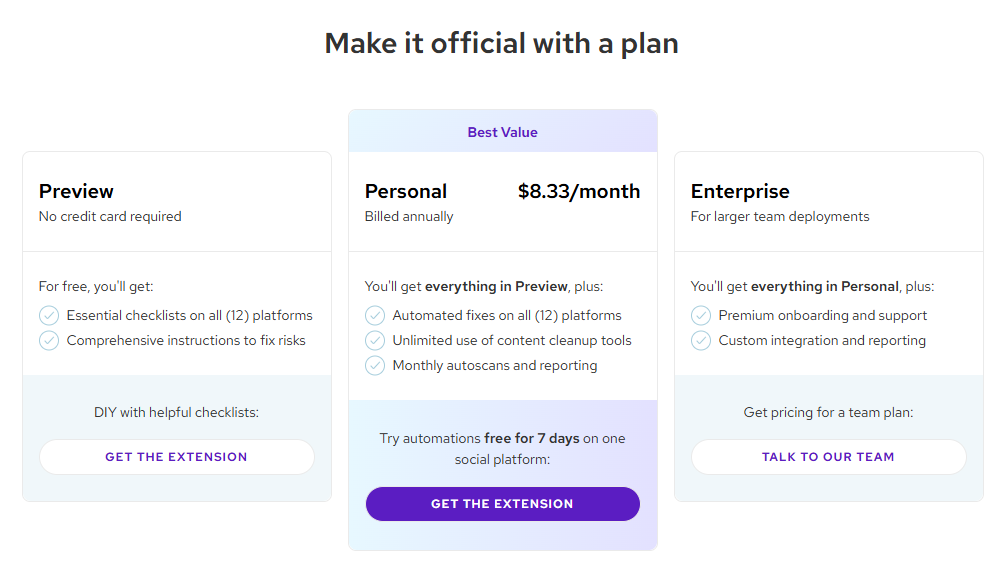Click the Preview plan title
This screenshot has height=573, width=993.
pos(76,191)
